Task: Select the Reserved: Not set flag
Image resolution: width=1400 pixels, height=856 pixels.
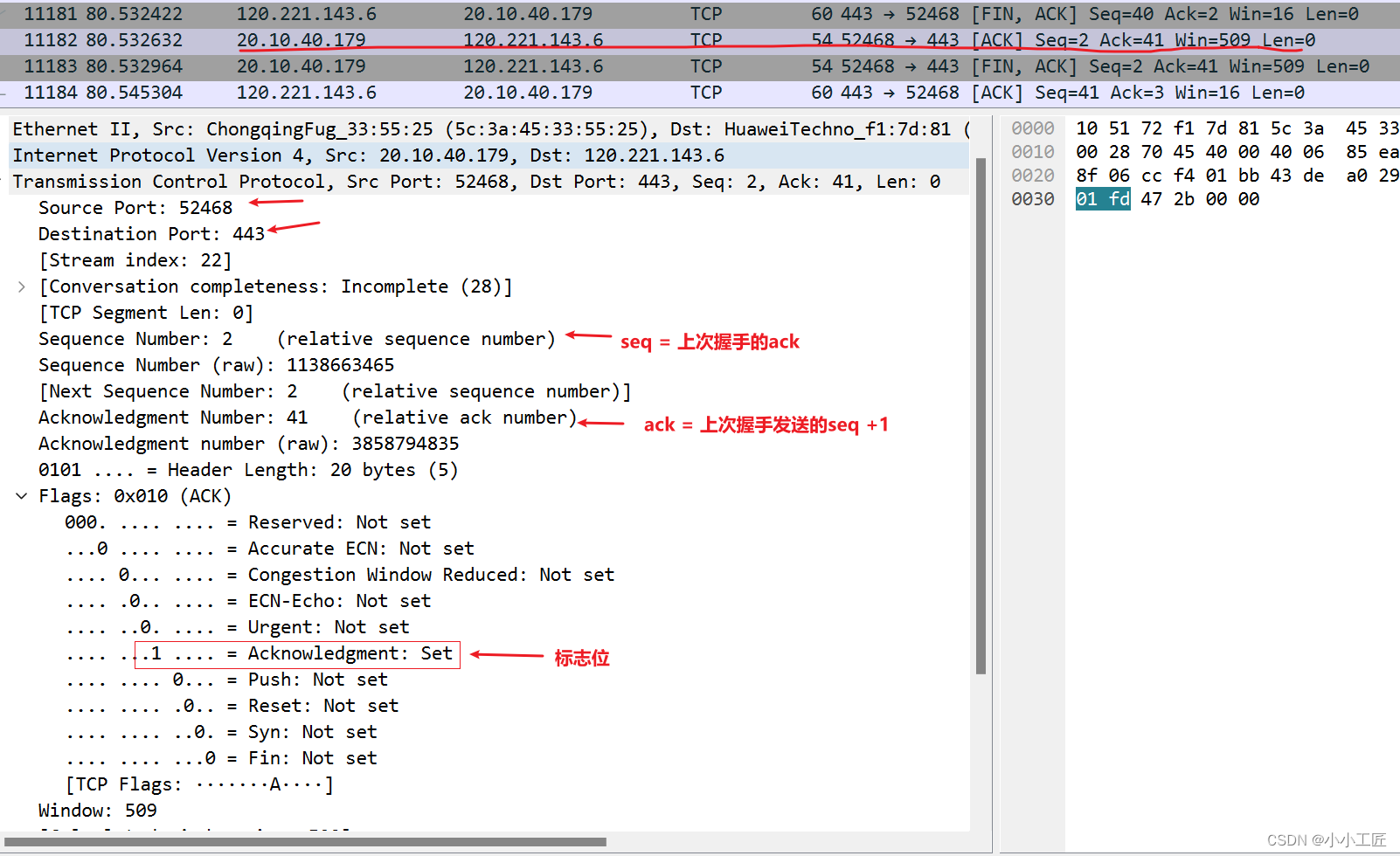Action: tap(248, 522)
